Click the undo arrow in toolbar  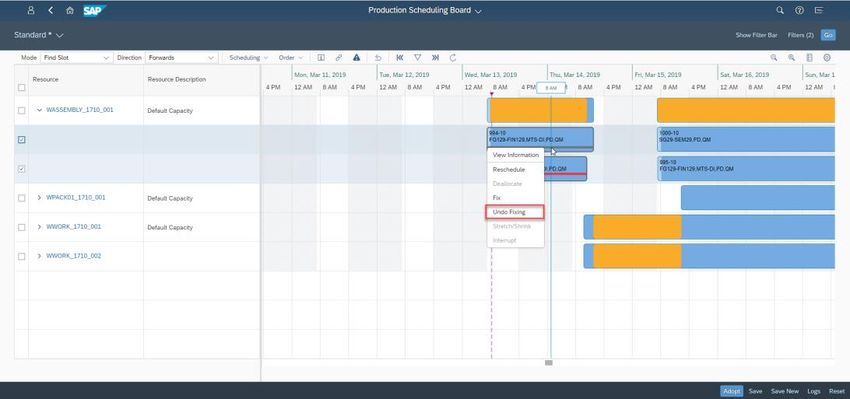(378, 57)
